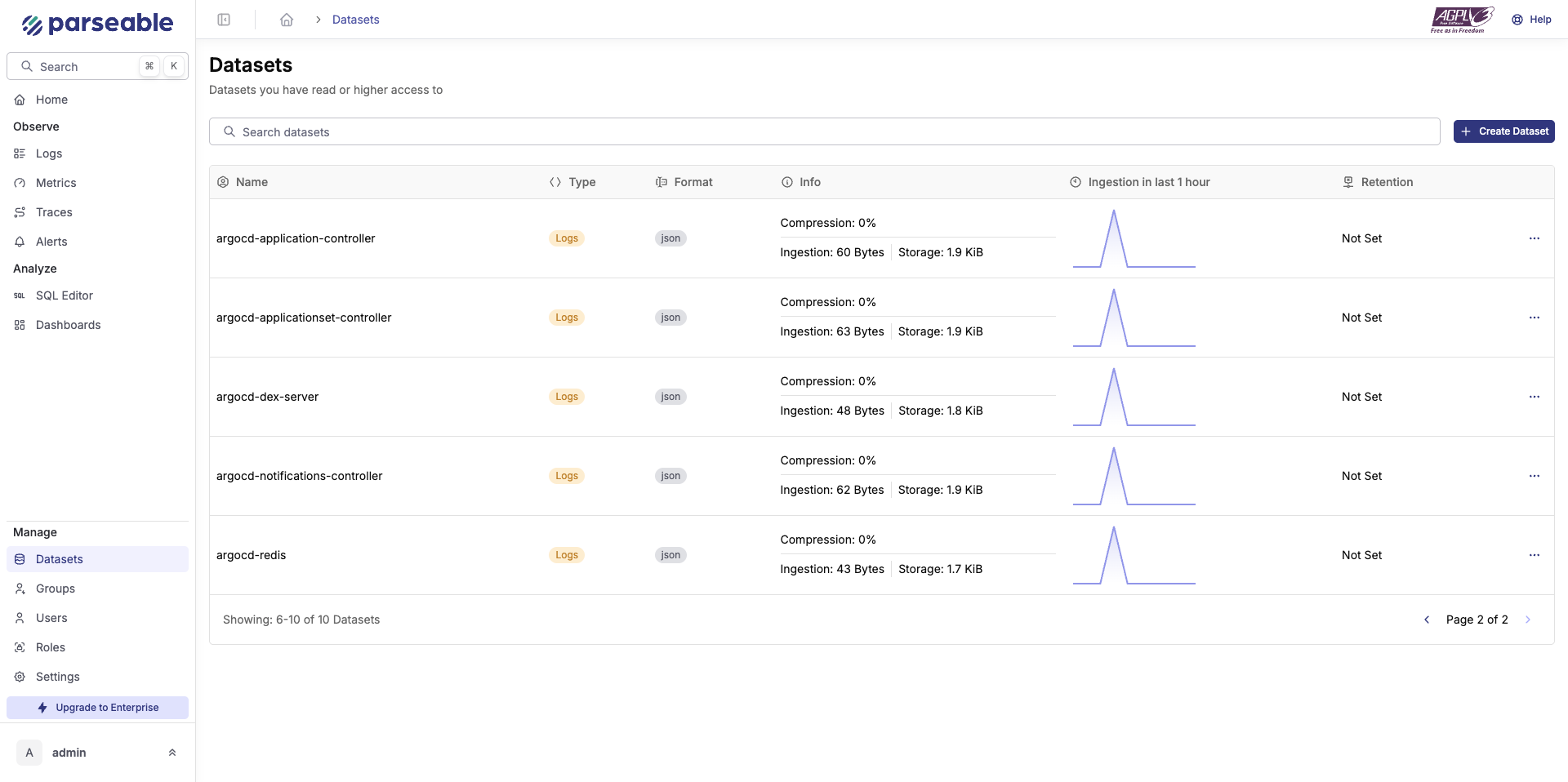This screenshot has width=1568, height=782.
Task: Sort by the Name column header
Action: (252, 182)
